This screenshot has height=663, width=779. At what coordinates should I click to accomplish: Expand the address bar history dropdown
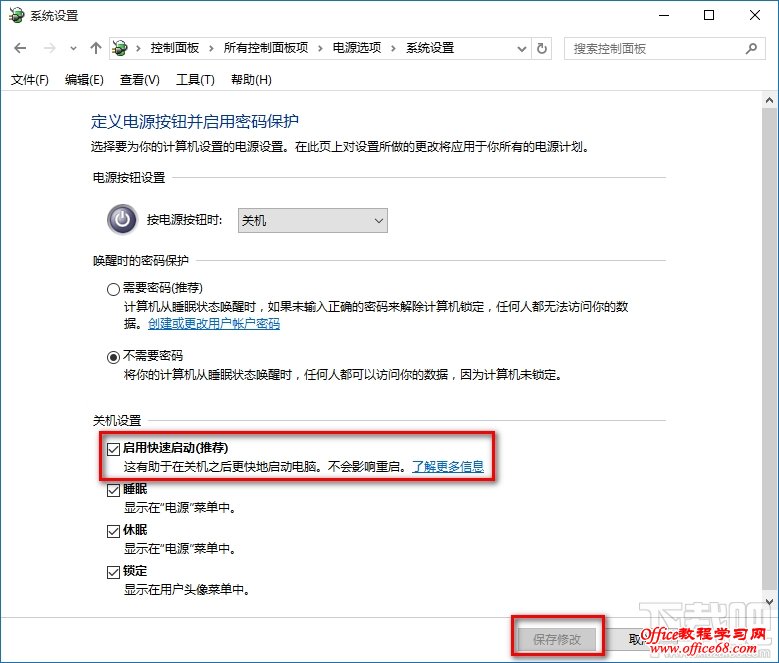[x=522, y=49]
